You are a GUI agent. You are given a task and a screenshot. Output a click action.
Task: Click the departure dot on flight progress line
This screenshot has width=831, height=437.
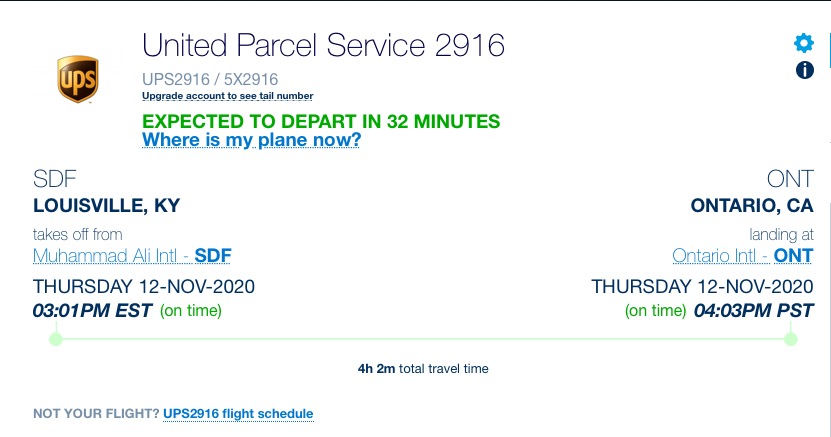click(x=56, y=339)
